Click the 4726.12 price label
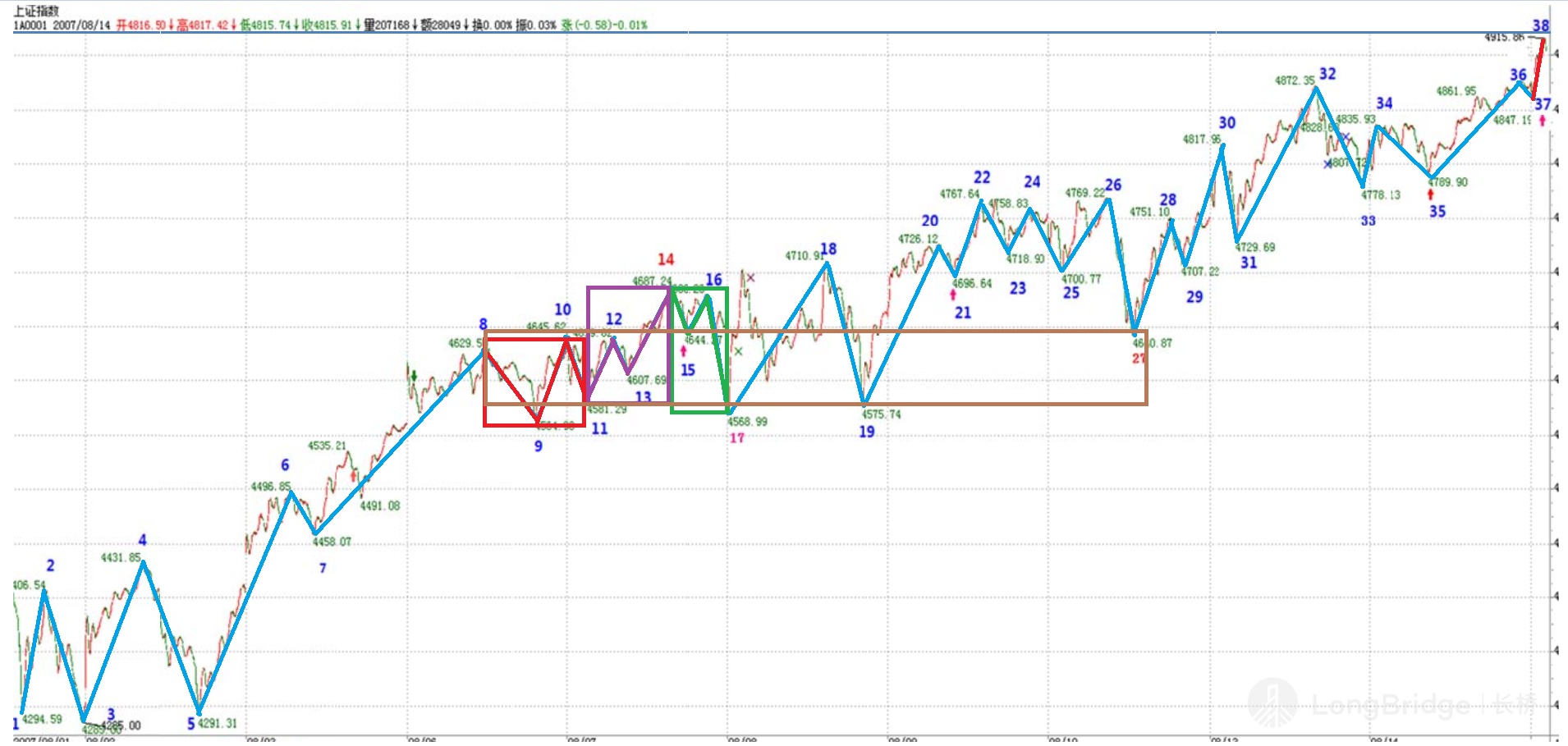This screenshot has height=746, width=1568. (x=918, y=239)
